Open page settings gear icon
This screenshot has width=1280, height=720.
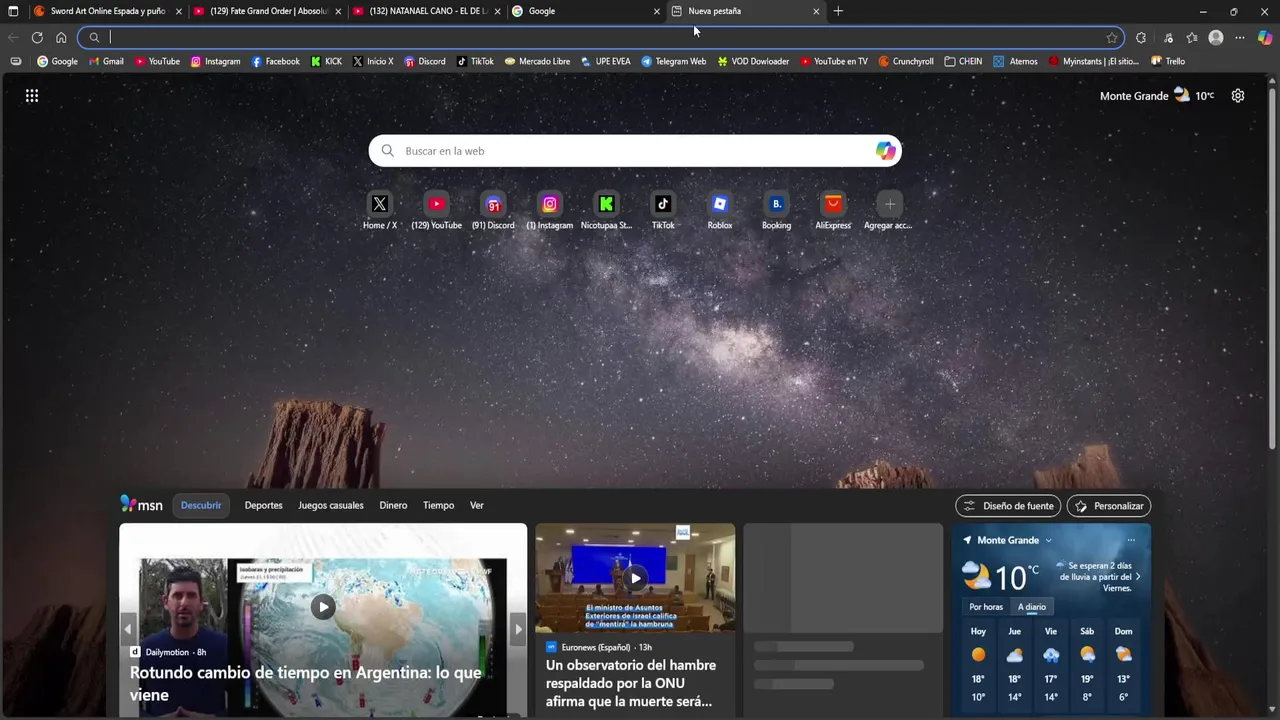[1238, 96]
